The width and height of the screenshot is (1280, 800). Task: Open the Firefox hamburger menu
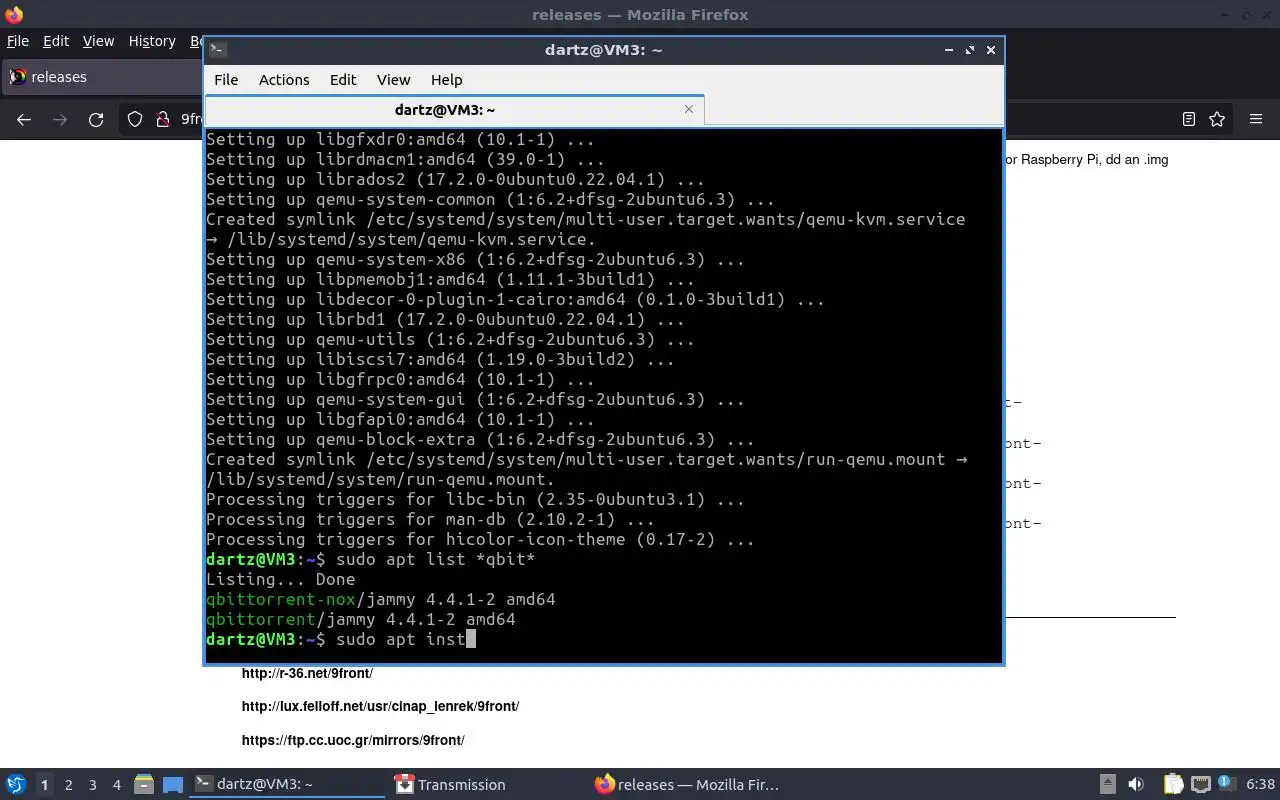[1256, 119]
